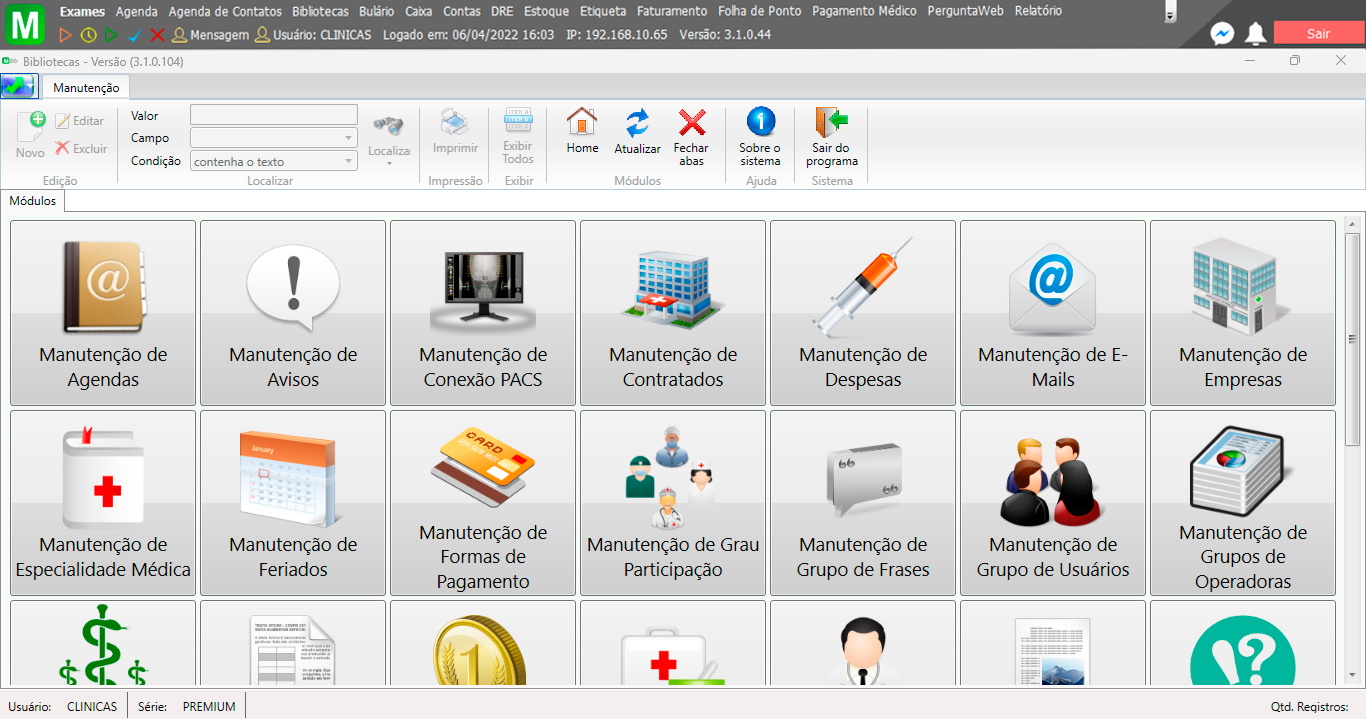Open Manutenção de Avisos module
Image resolution: width=1366 pixels, height=719 pixels.
pyautogui.click(x=292, y=313)
